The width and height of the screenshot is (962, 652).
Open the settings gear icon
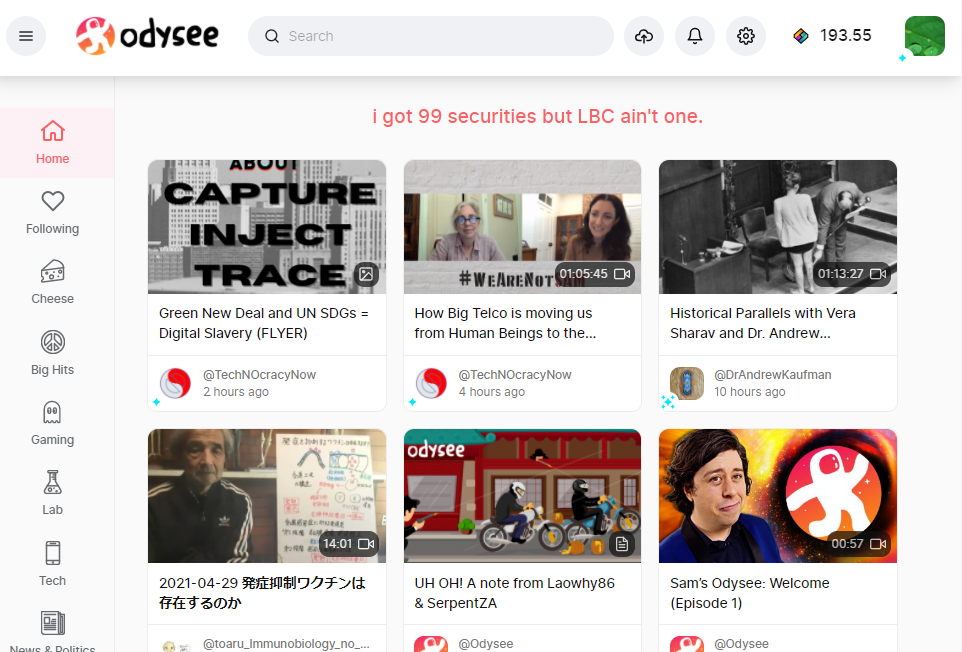point(746,36)
